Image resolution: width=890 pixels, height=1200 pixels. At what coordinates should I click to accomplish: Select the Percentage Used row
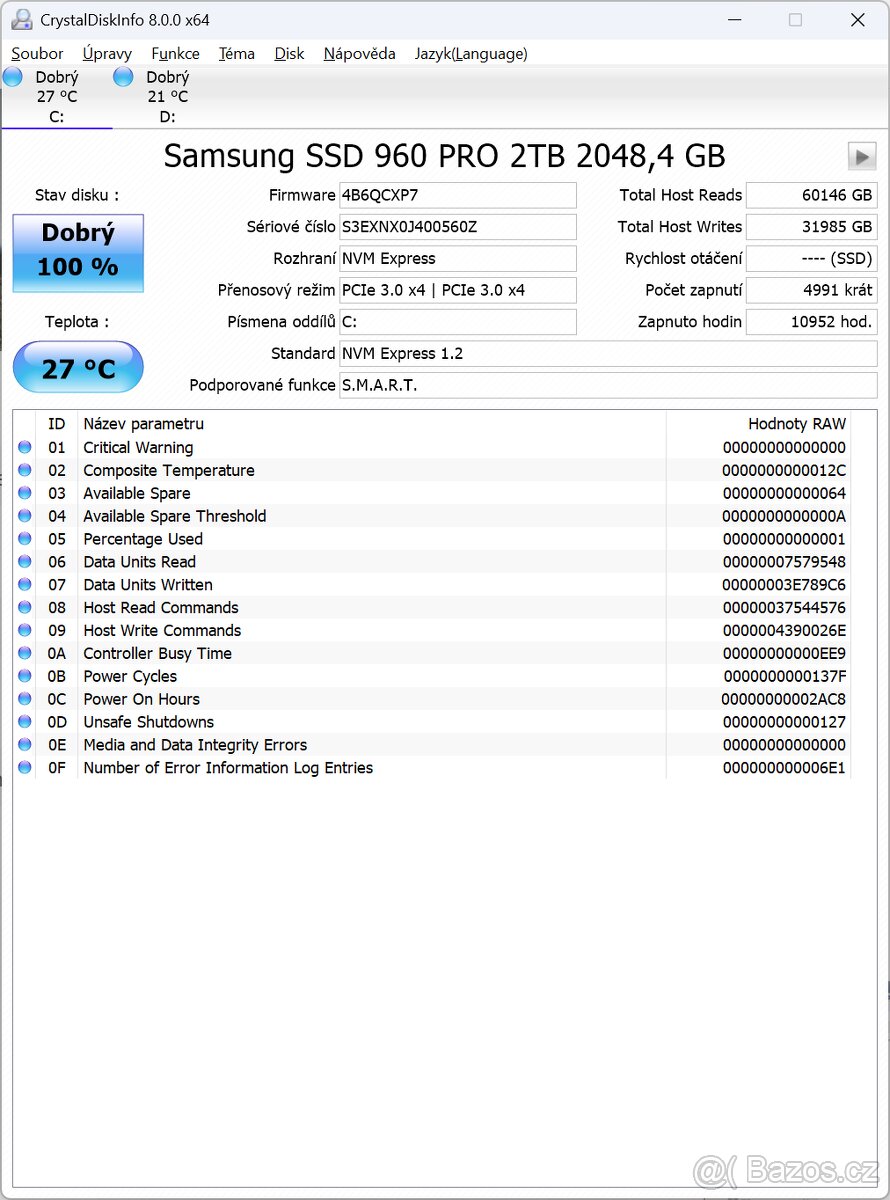click(432, 539)
